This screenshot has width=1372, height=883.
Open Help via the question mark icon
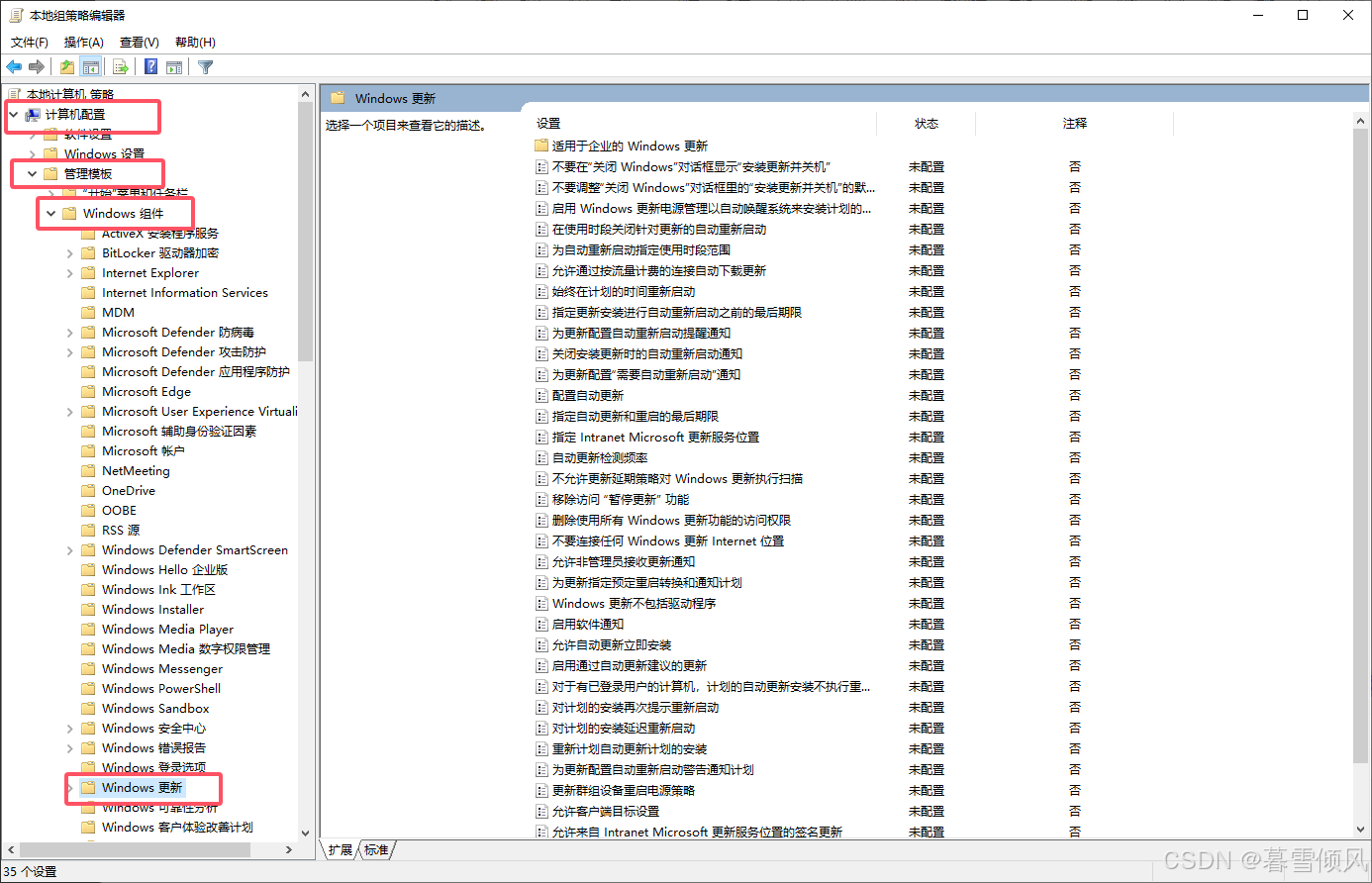coord(150,67)
